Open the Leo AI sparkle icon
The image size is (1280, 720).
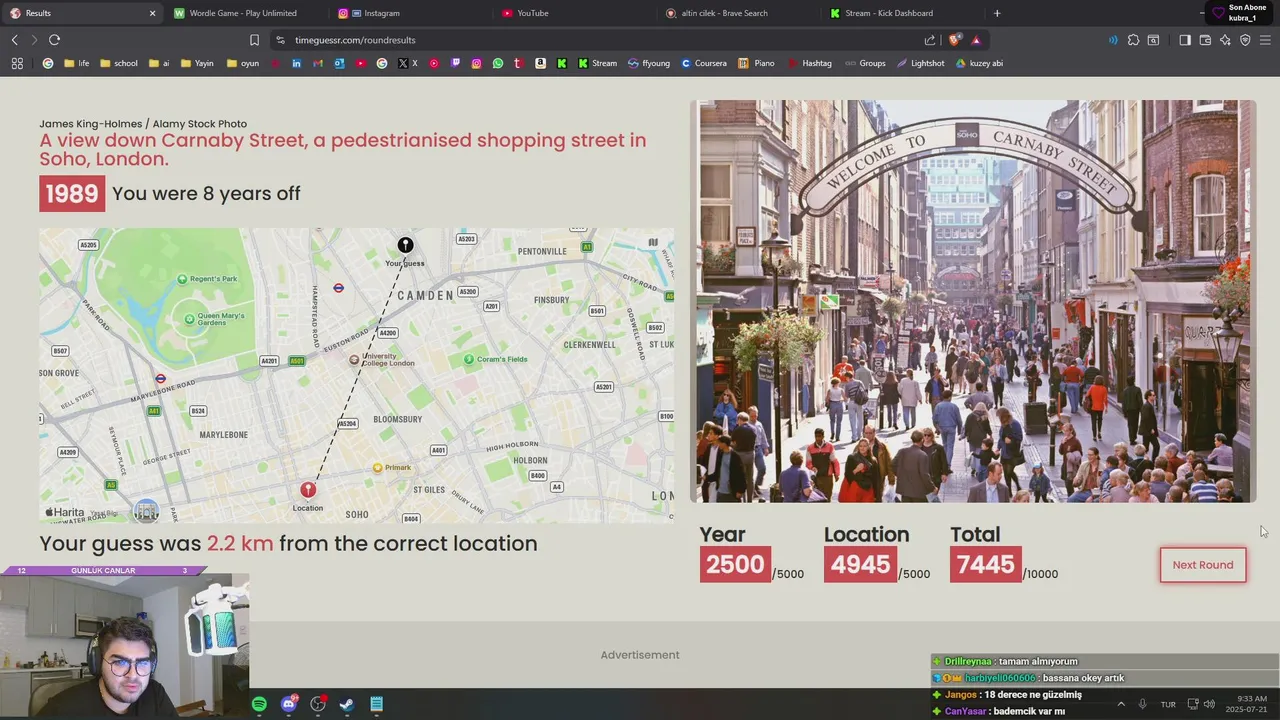coord(1225,40)
